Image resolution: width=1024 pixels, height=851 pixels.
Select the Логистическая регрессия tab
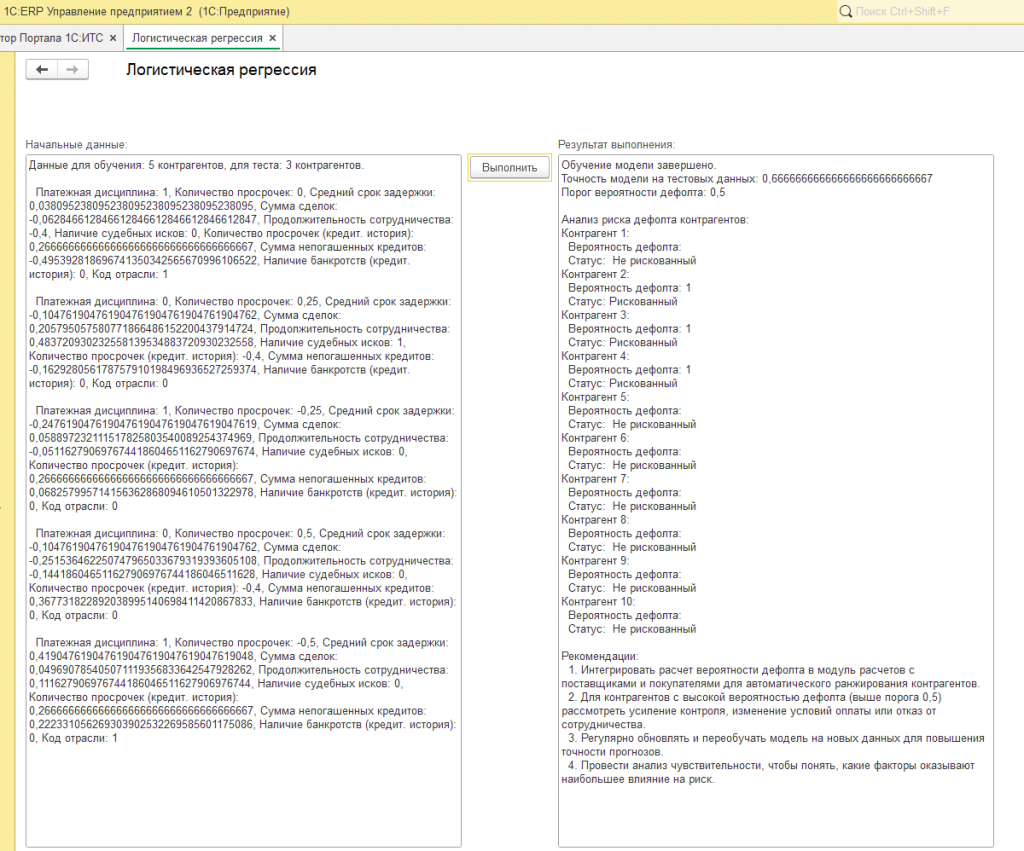click(x=197, y=38)
